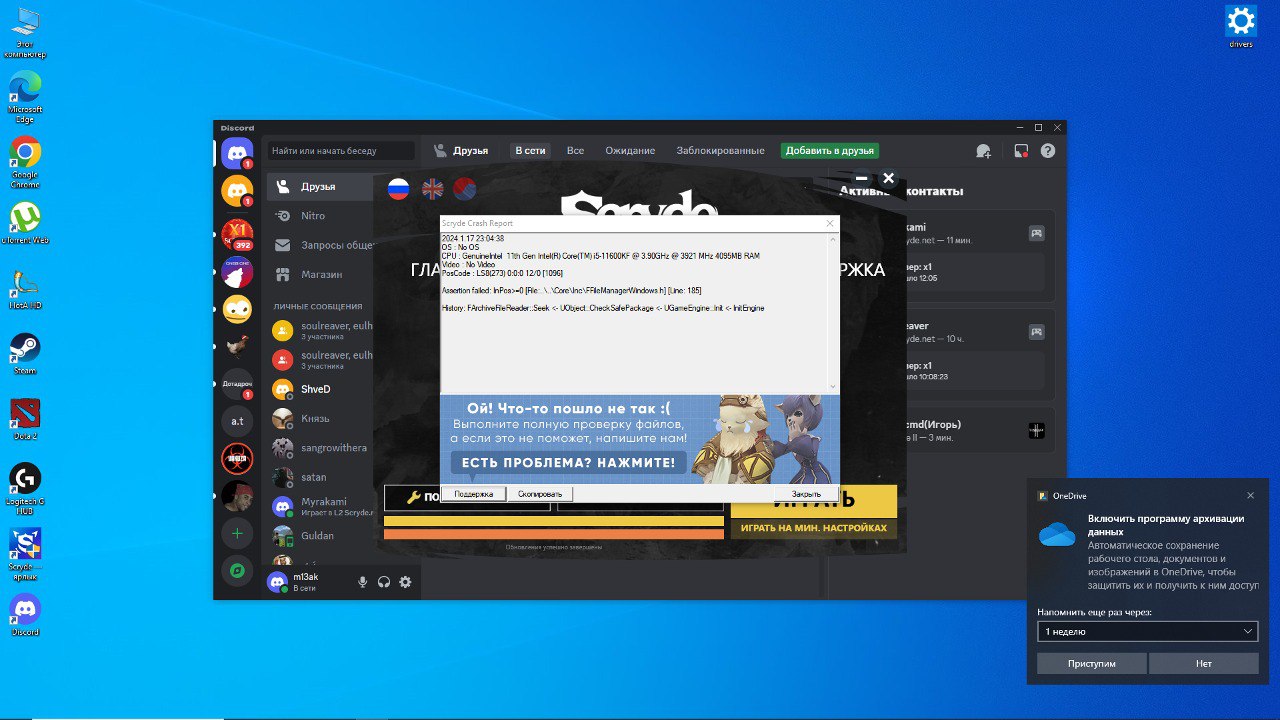Switch to the Ожидание tab
This screenshot has height=720, width=1280.
click(630, 151)
